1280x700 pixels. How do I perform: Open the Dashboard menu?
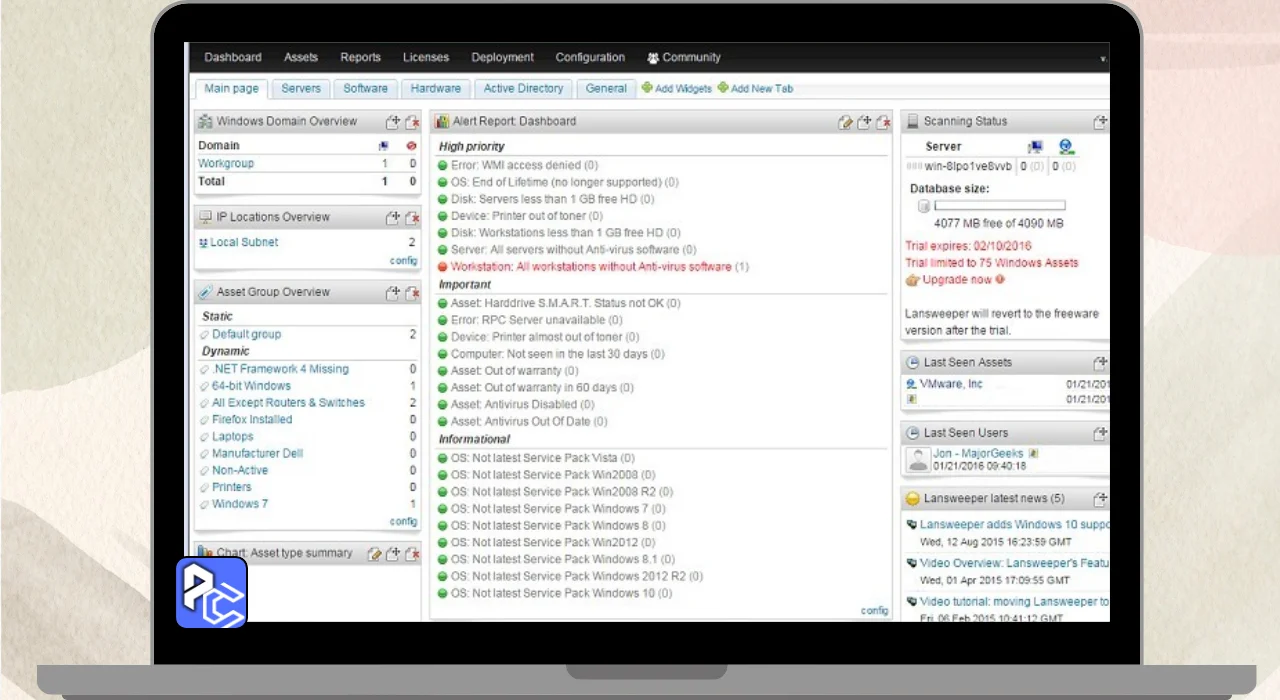[x=233, y=58]
